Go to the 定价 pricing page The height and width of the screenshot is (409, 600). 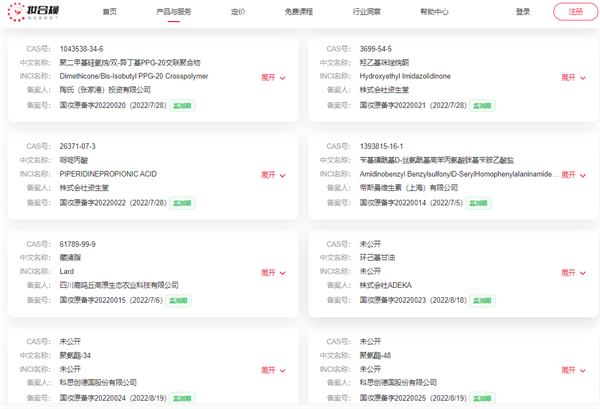click(238, 12)
